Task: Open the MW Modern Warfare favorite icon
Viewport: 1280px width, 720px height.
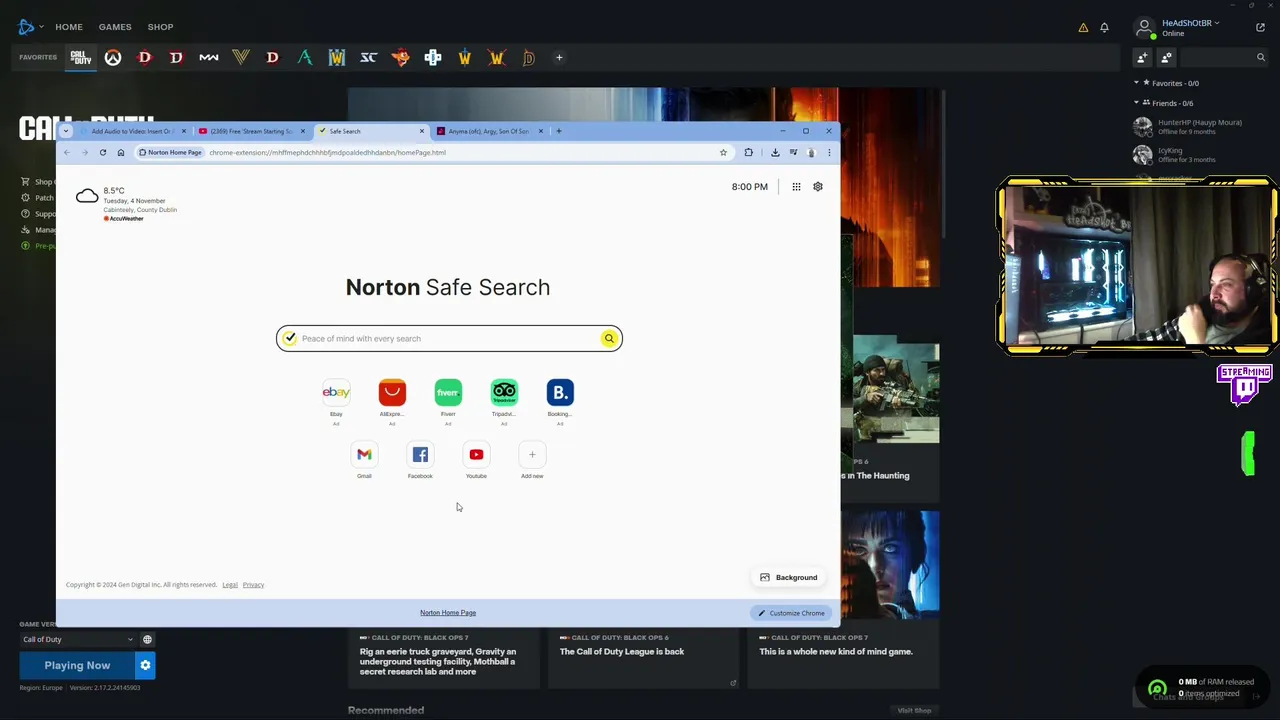Action: point(208,58)
